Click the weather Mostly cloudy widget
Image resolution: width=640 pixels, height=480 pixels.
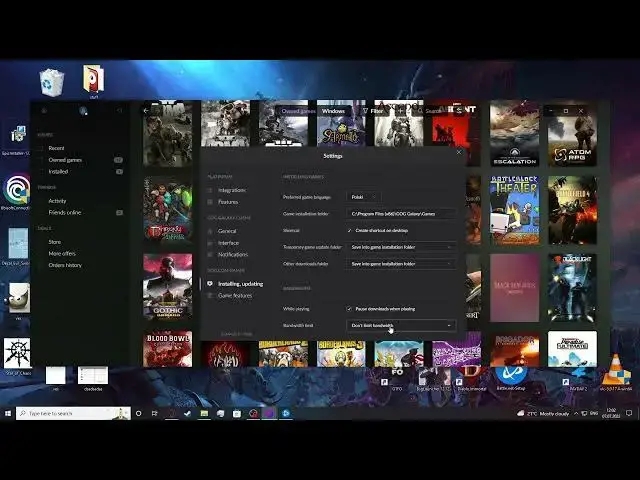pos(543,413)
